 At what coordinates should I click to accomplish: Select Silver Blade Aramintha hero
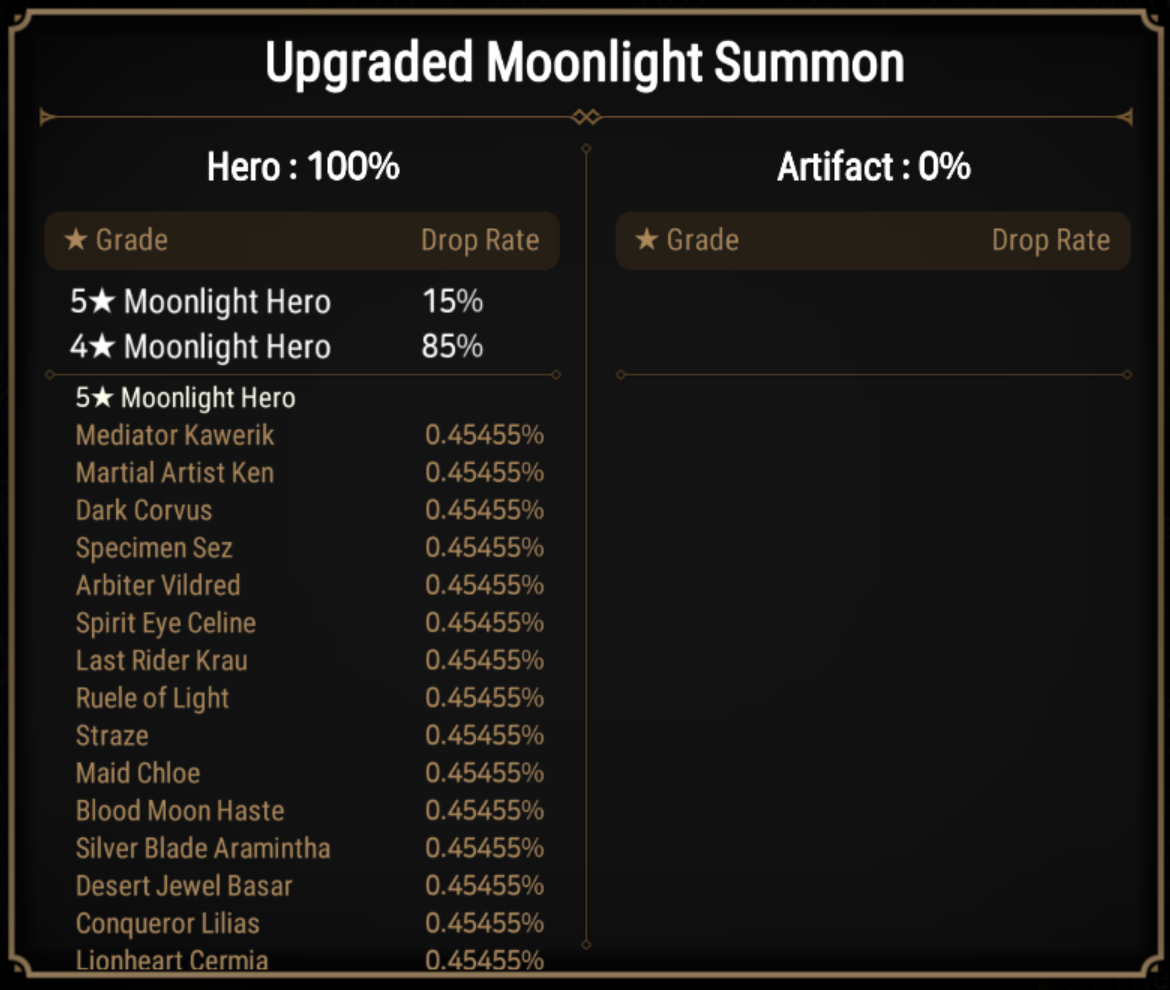[x=203, y=848]
